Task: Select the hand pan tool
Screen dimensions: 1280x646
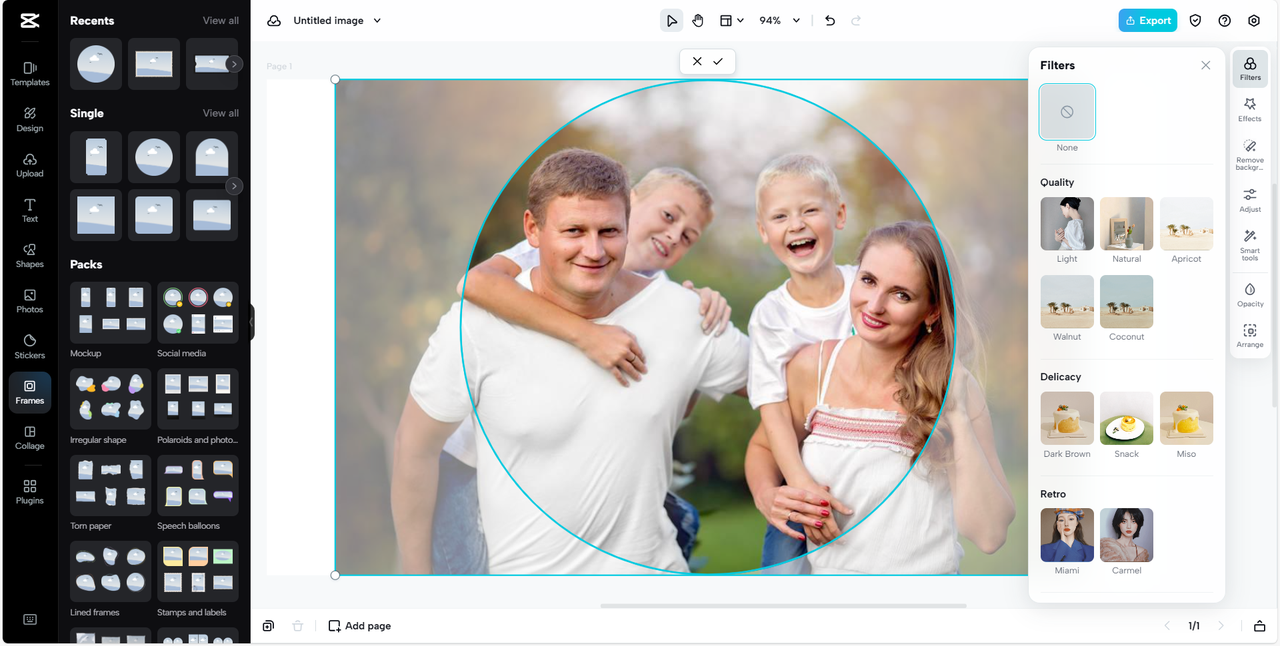Action: [x=698, y=20]
